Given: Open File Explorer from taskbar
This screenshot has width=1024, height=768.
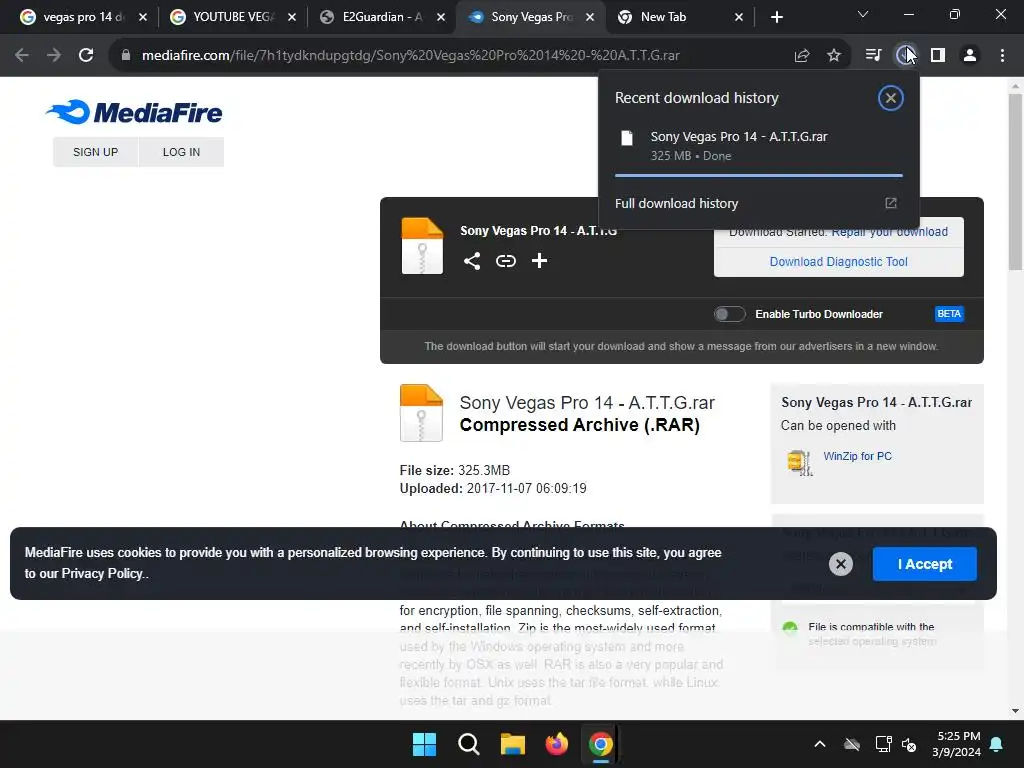Looking at the screenshot, I should pyautogui.click(x=513, y=744).
